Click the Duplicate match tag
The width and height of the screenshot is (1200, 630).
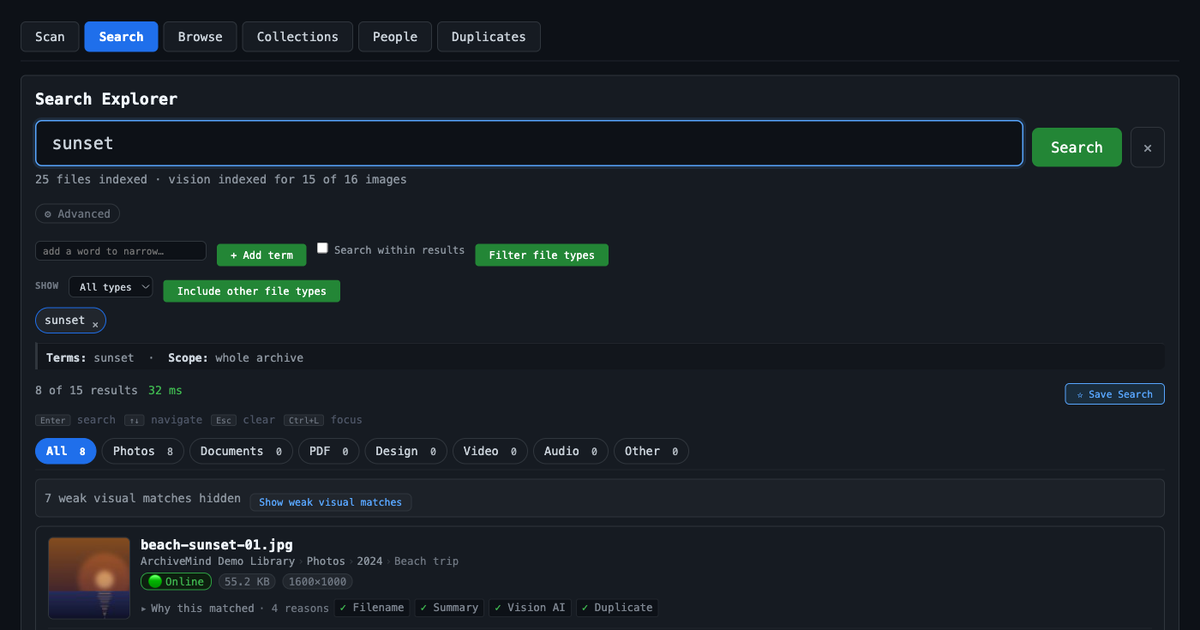pos(616,607)
